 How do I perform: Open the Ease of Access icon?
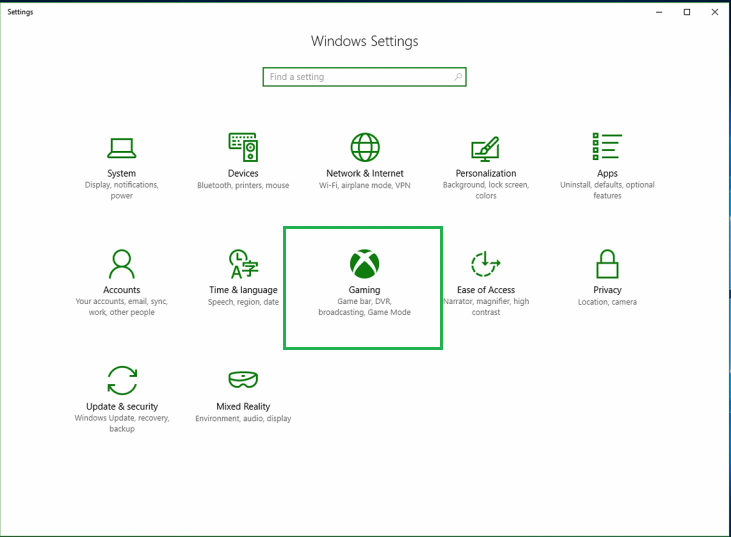click(x=485, y=263)
